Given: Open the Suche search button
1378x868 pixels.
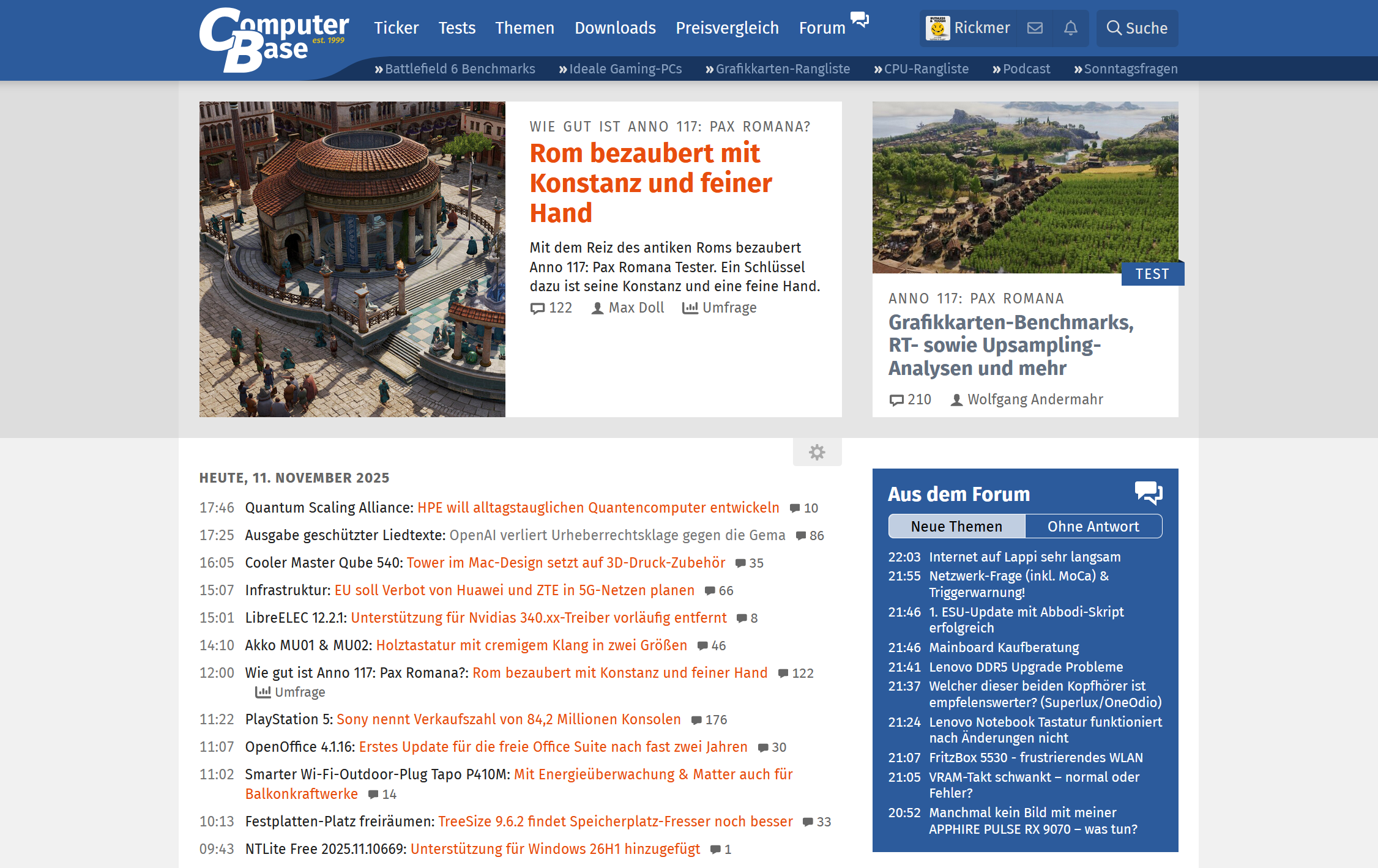Looking at the screenshot, I should click(x=1137, y=28).
